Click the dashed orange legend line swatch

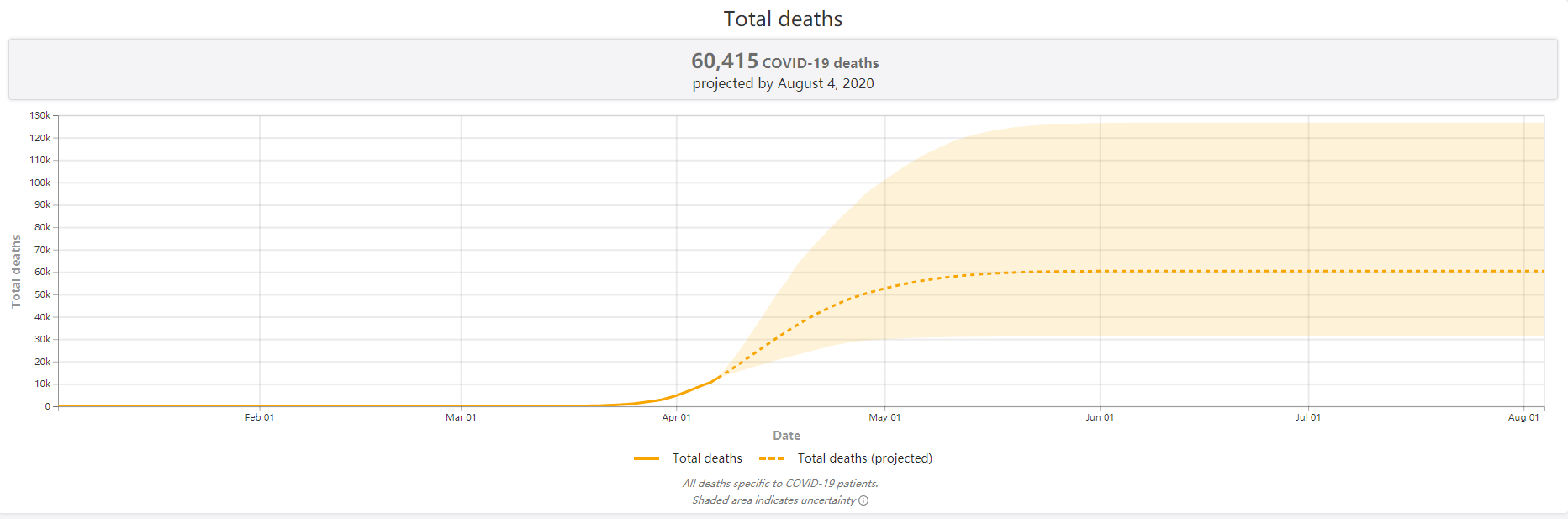[772, 458]
